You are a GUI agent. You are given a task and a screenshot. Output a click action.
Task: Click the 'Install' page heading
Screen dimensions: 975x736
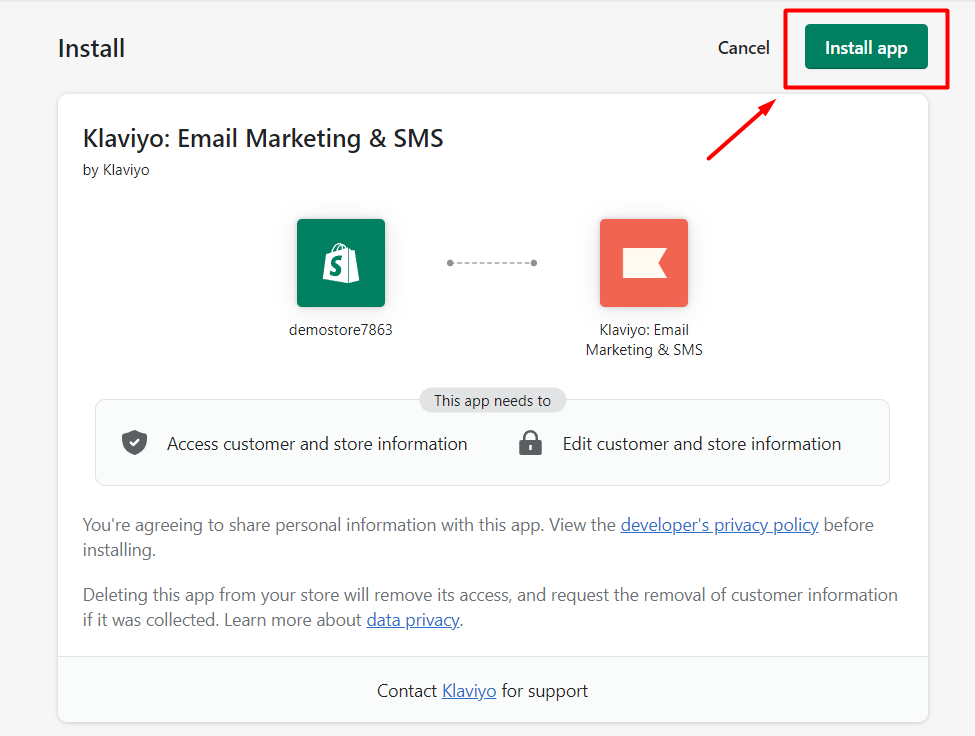[x=91, y=49]
